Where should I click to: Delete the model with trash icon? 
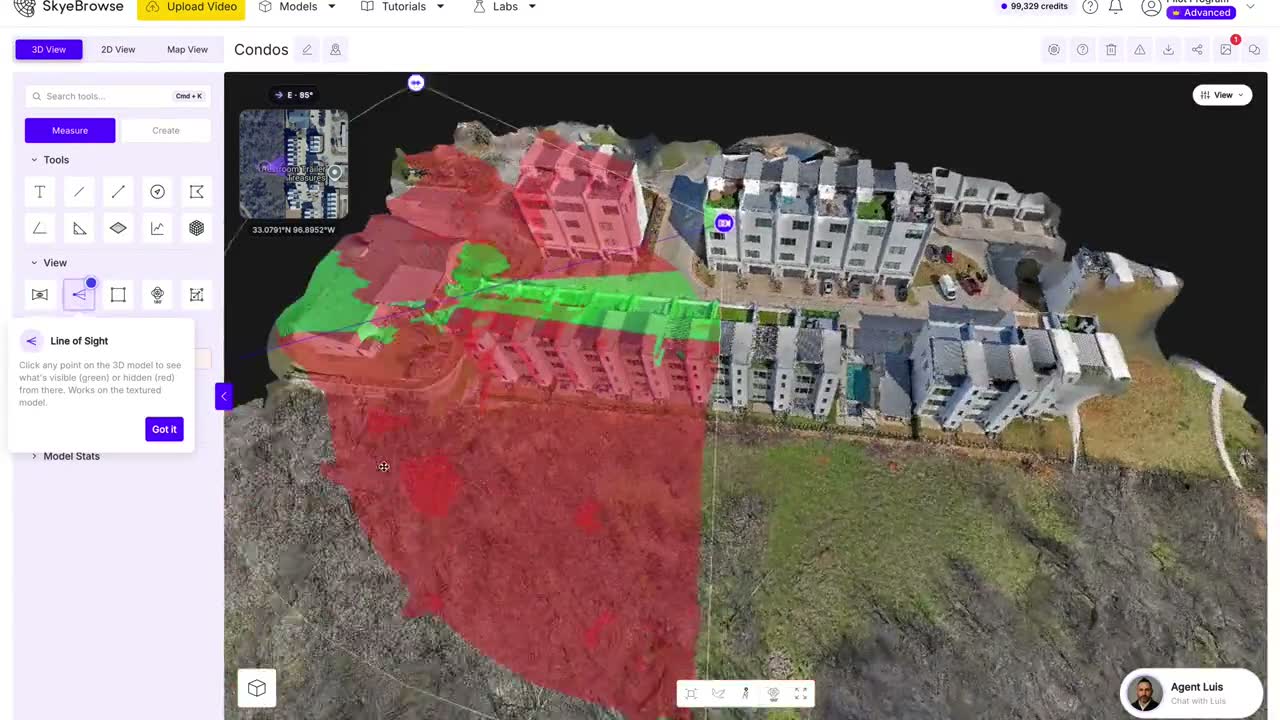(x=1111, y=50)
